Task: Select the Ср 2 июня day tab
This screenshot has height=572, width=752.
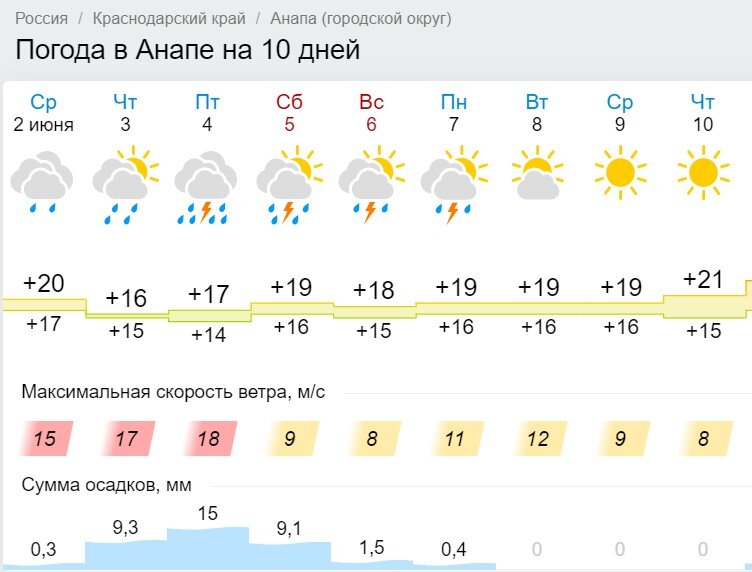Action: pyautogui.click(x=43, y=113)
